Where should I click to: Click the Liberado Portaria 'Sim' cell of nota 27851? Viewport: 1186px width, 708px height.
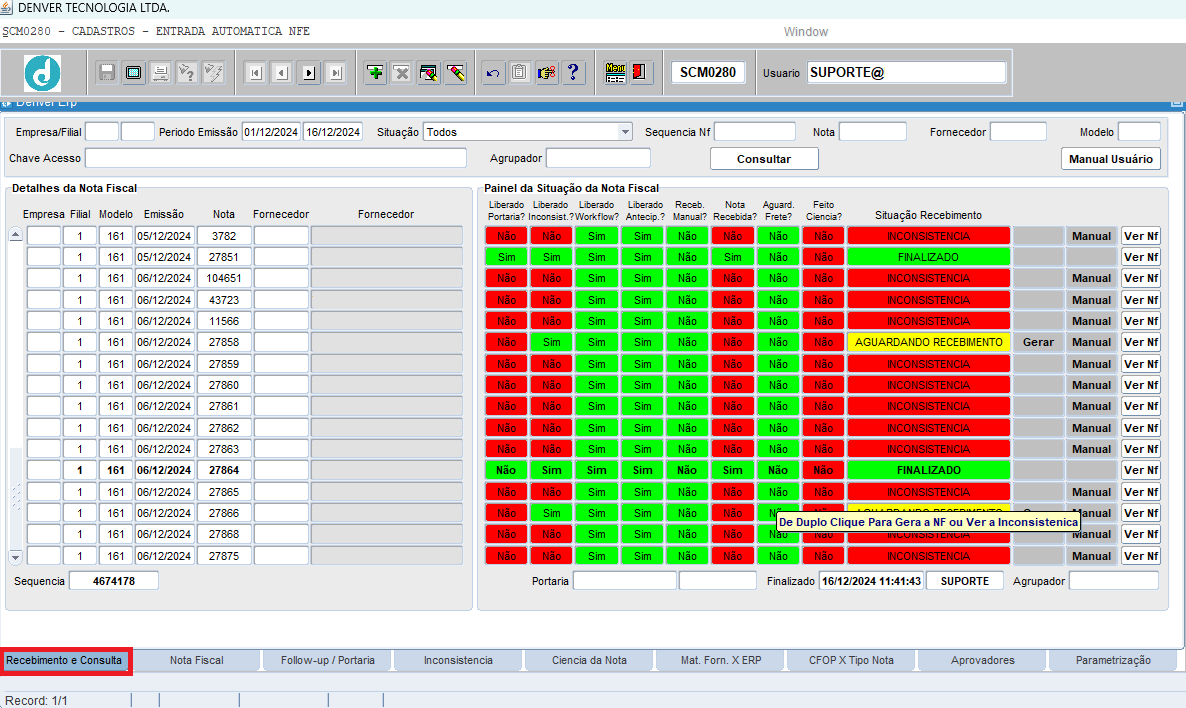[506, 257]
